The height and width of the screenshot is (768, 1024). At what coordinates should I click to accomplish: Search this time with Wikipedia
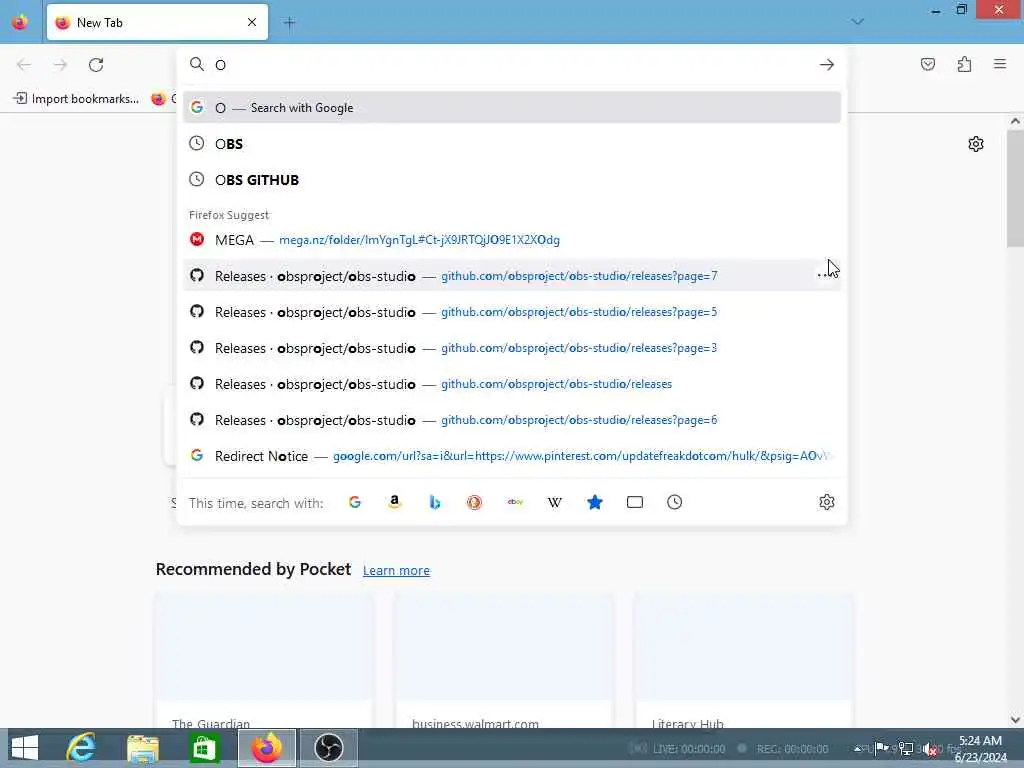click(x=554, y=502)
